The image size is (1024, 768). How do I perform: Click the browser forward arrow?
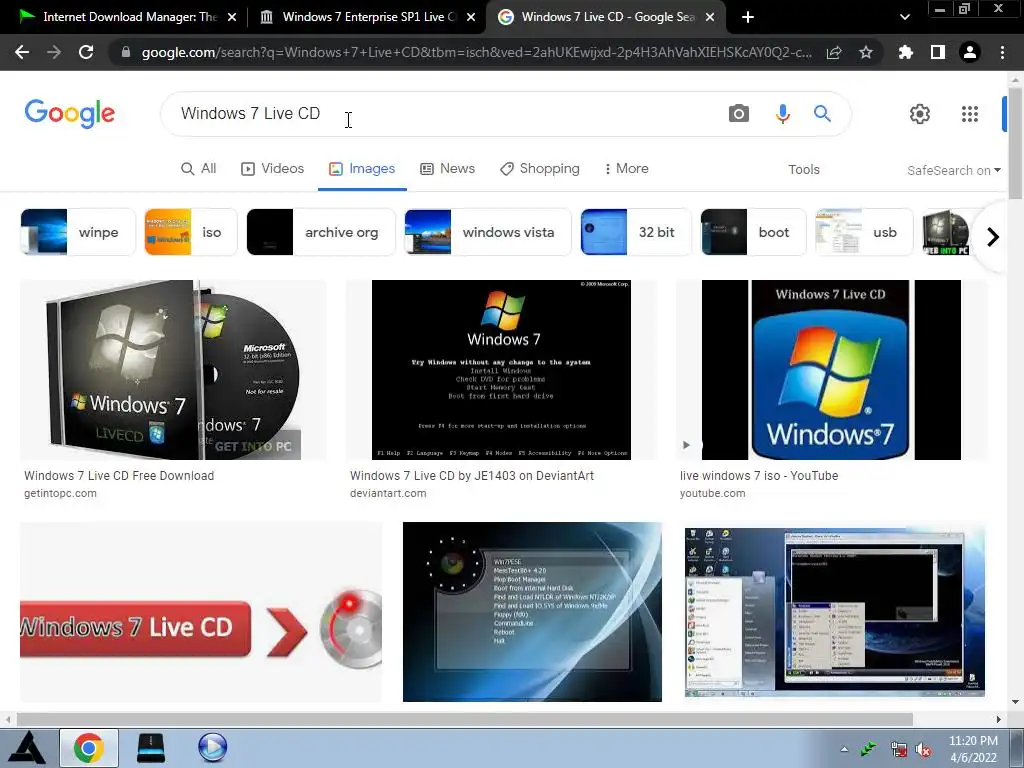[x=54, y=52]
